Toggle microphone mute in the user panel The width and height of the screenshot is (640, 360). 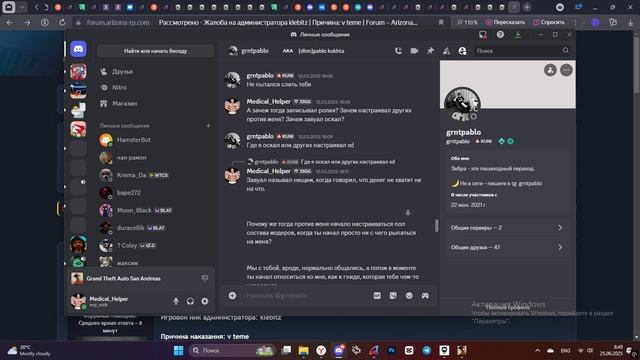coord(176,301)
